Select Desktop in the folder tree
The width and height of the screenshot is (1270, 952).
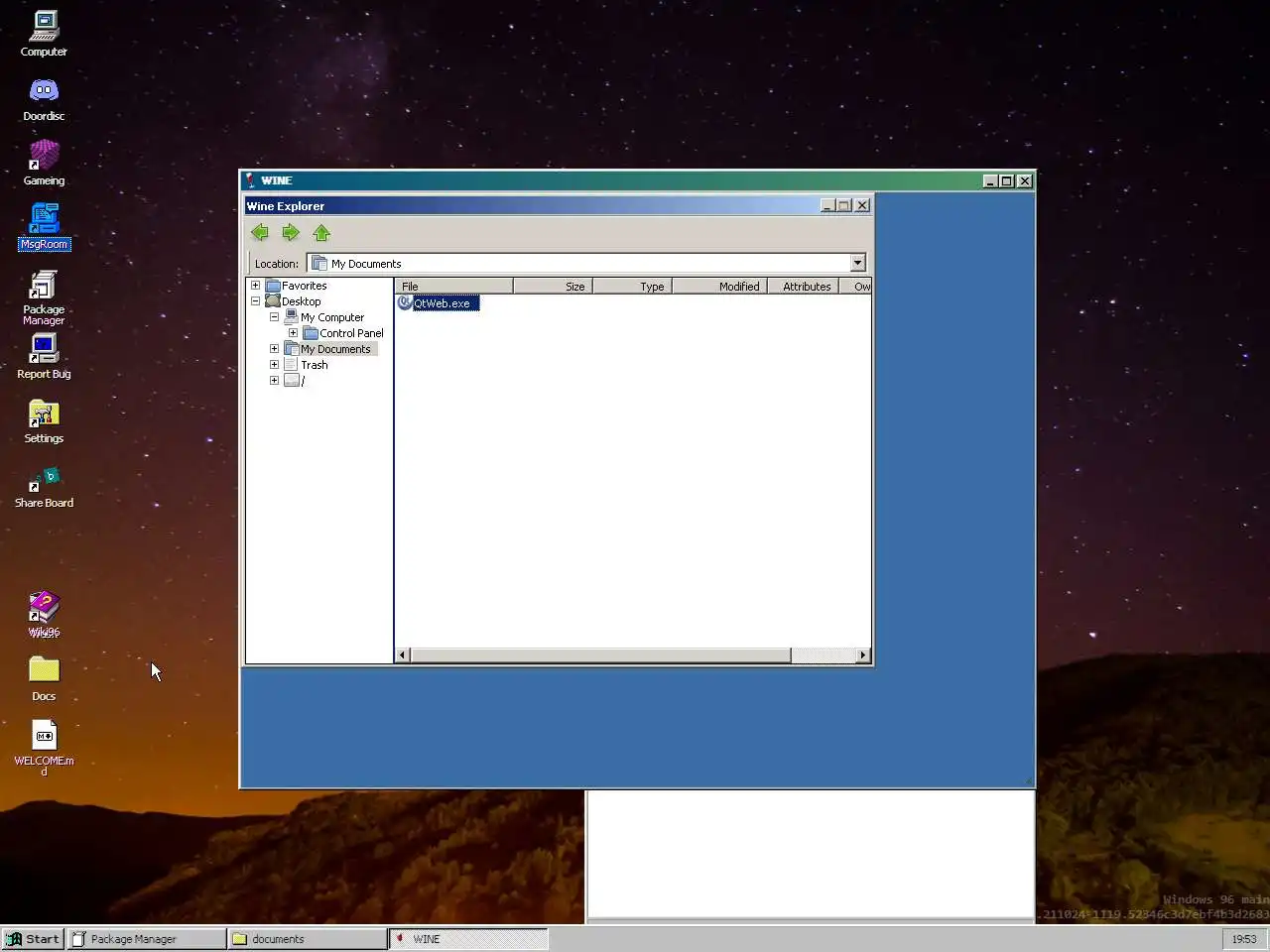coord(301,301)
